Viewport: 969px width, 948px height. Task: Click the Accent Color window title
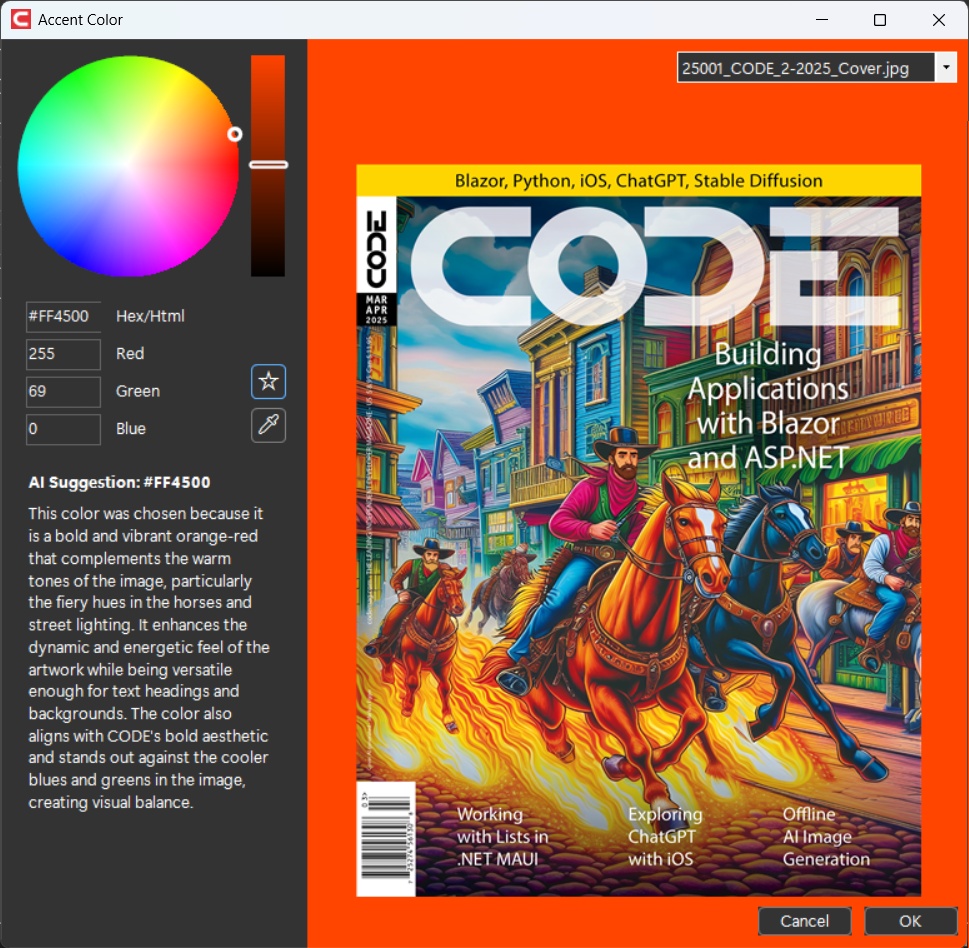[x=80, y=20]
